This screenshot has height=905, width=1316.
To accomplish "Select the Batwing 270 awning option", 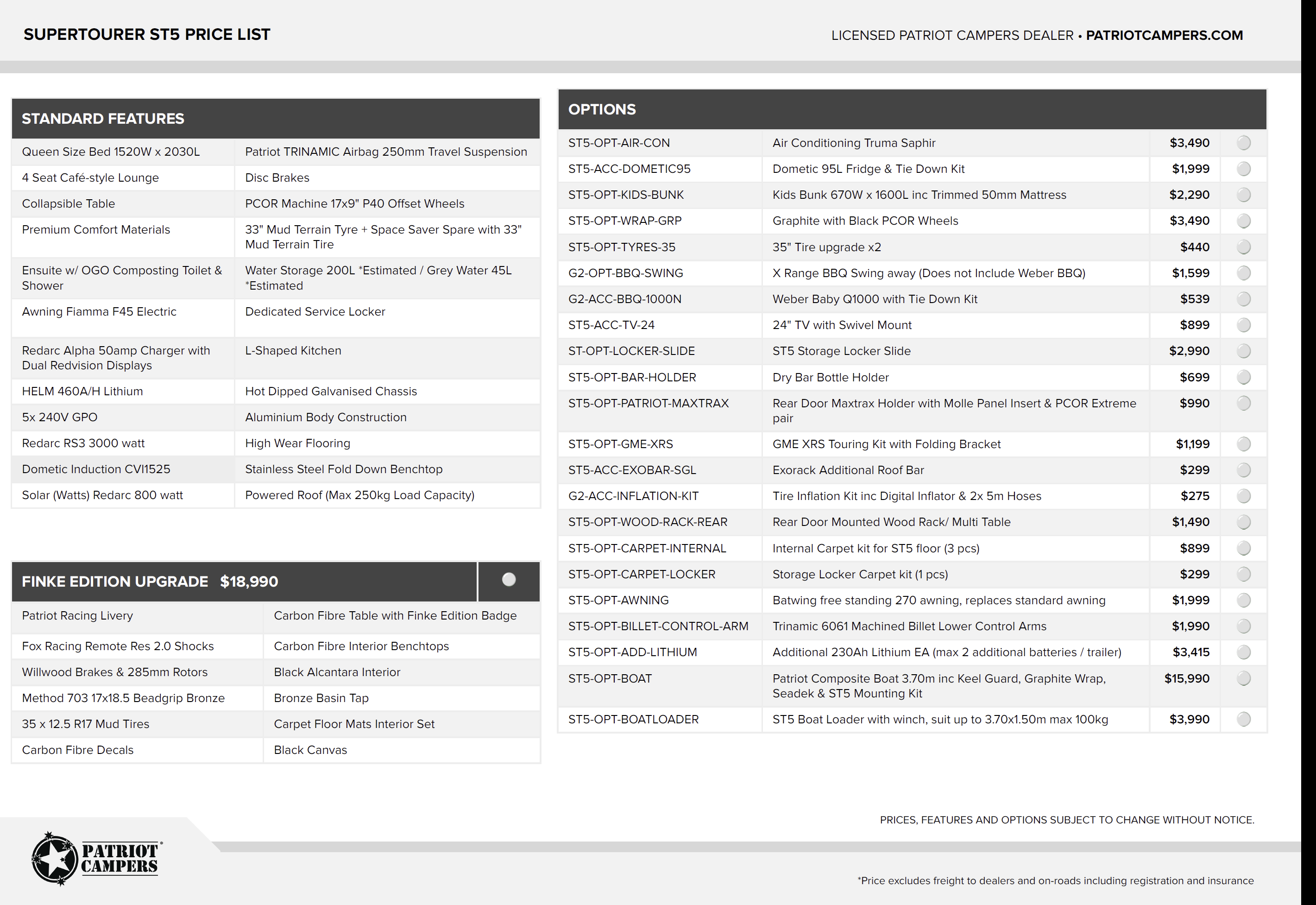I will pos(1243,600).
